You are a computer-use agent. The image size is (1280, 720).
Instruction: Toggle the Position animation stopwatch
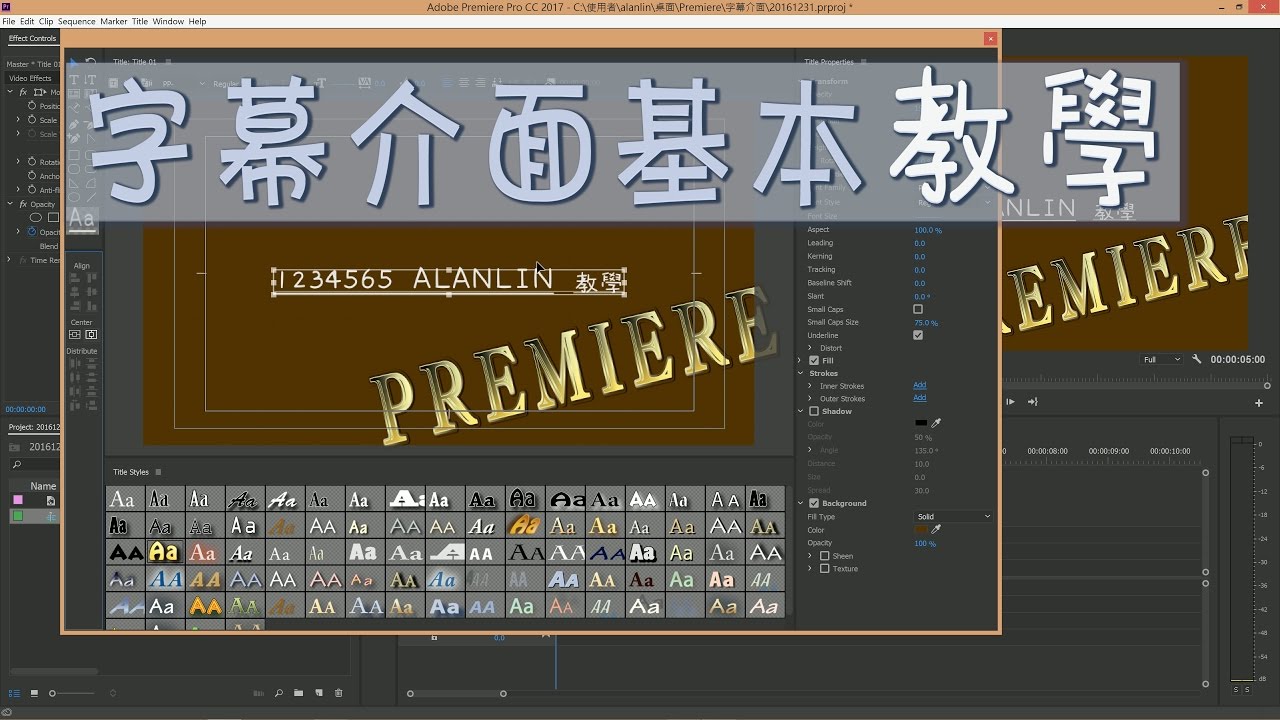click(31, 106)
